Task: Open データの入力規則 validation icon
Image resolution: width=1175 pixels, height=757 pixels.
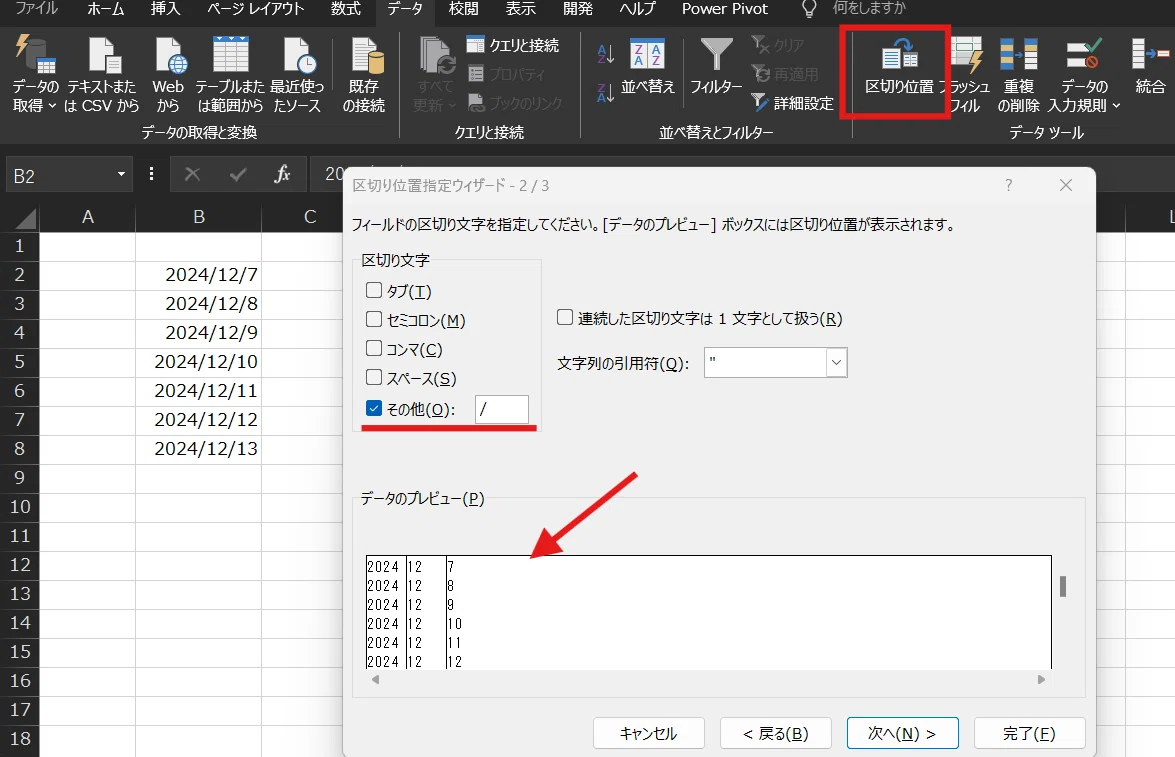Action: tap(1084, 55)
